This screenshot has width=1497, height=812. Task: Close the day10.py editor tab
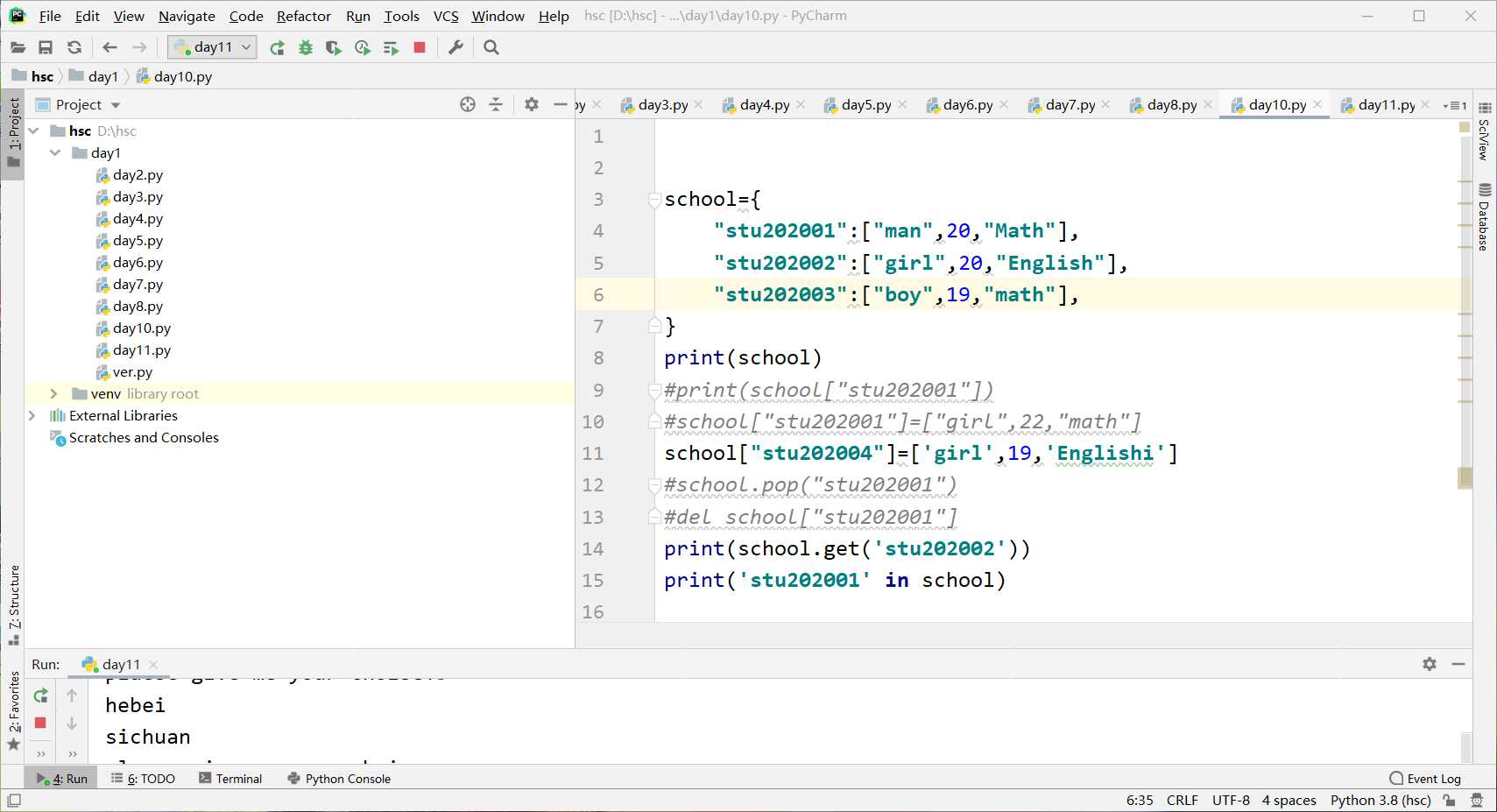click(1317, 104)
